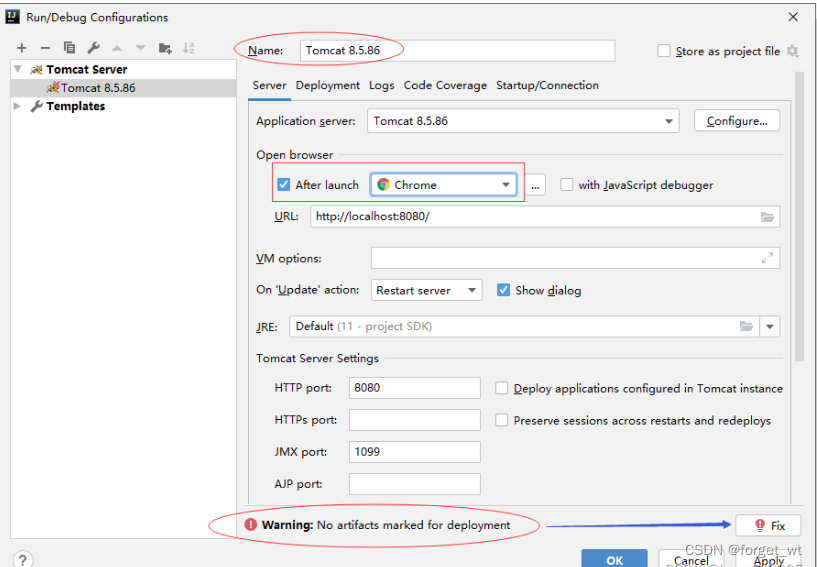The height and width of the screenshot is (567, 817).
Task: Open the Chrome browser dropdown
Action: click(443, 185)
